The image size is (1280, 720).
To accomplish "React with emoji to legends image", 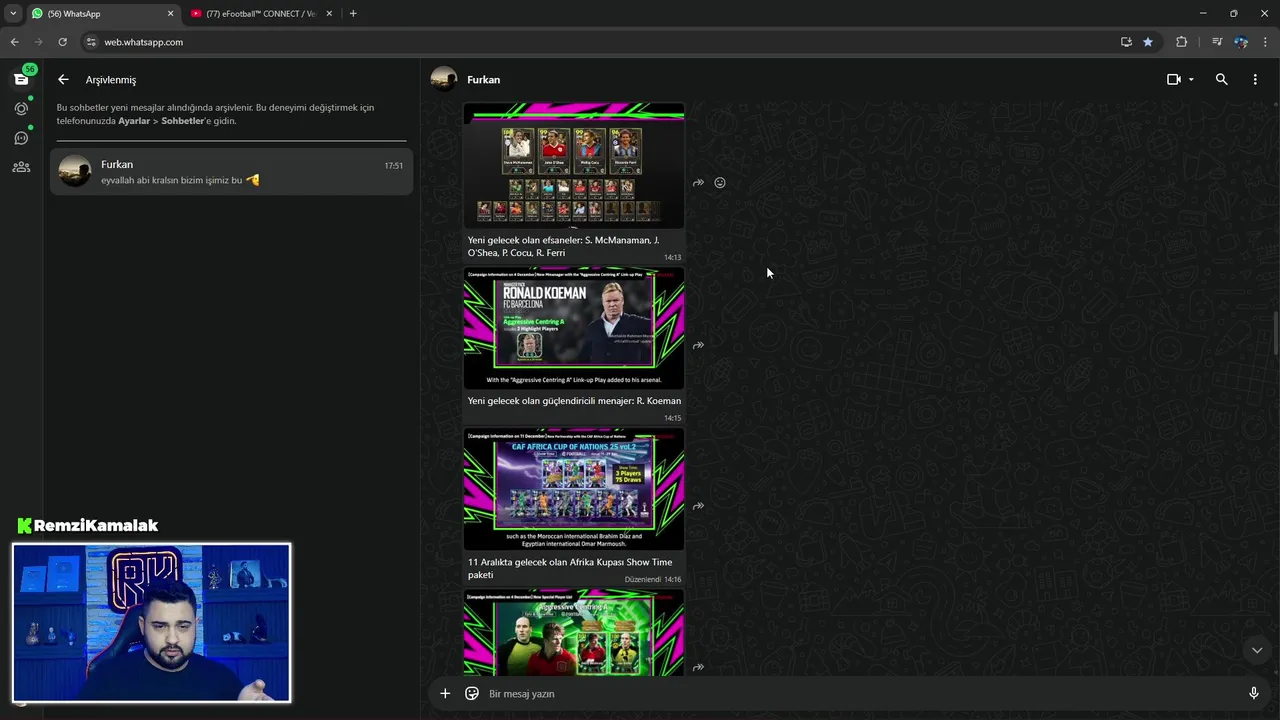I will click(720, 183).
